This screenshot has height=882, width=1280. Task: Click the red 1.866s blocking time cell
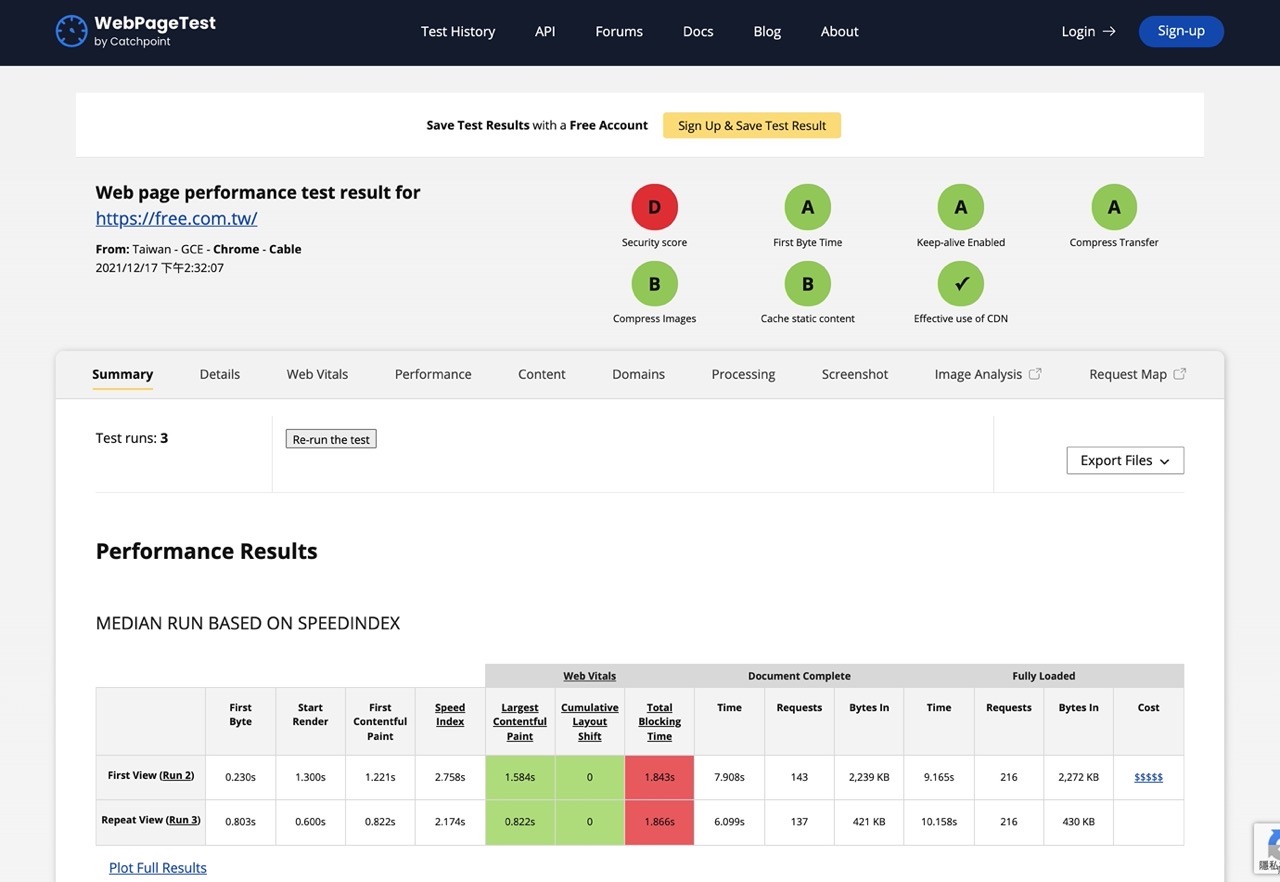660,822
